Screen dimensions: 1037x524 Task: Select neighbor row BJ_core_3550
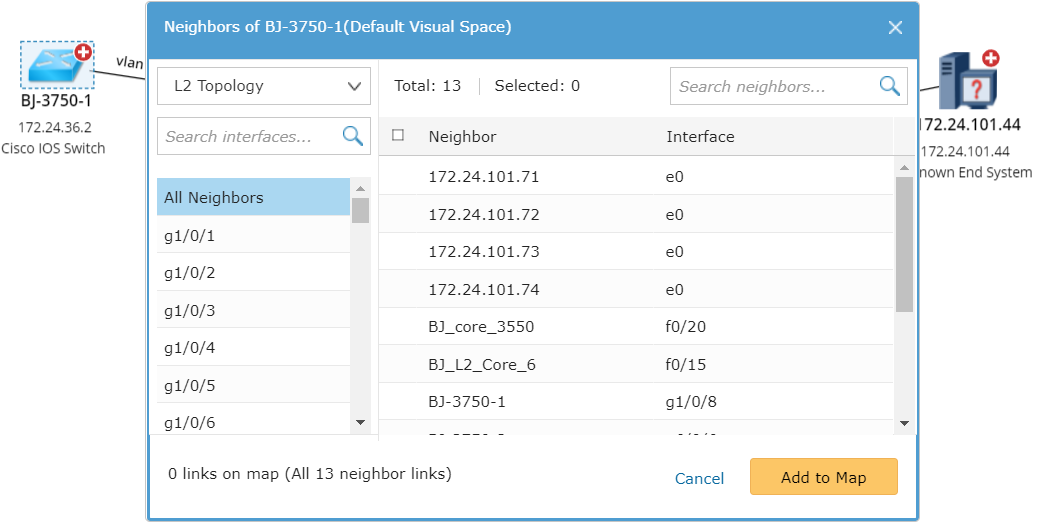[x=481, y=327]
